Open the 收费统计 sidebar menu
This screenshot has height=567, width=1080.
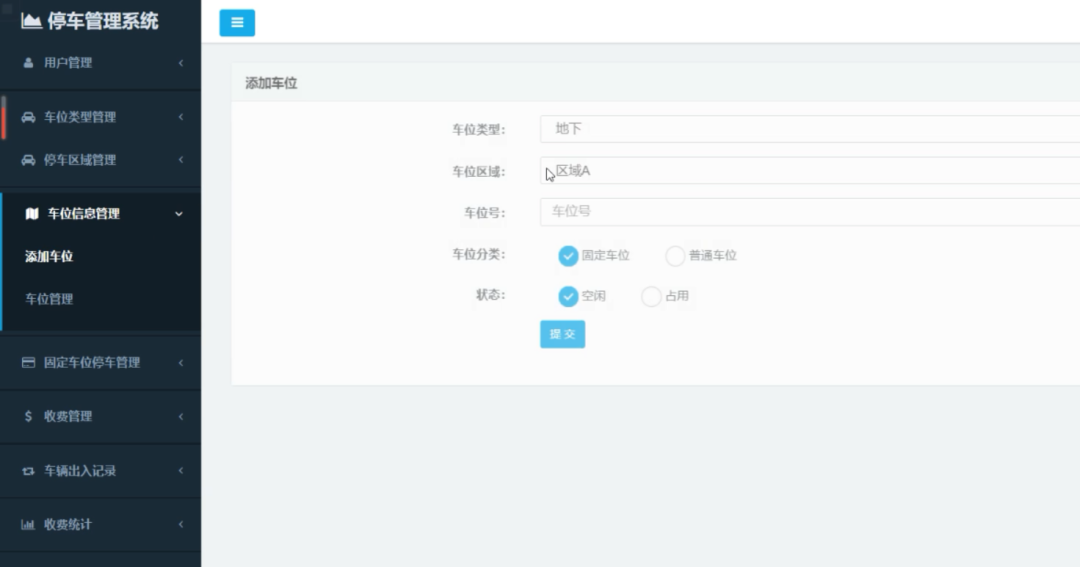click(x=101, y=524)
